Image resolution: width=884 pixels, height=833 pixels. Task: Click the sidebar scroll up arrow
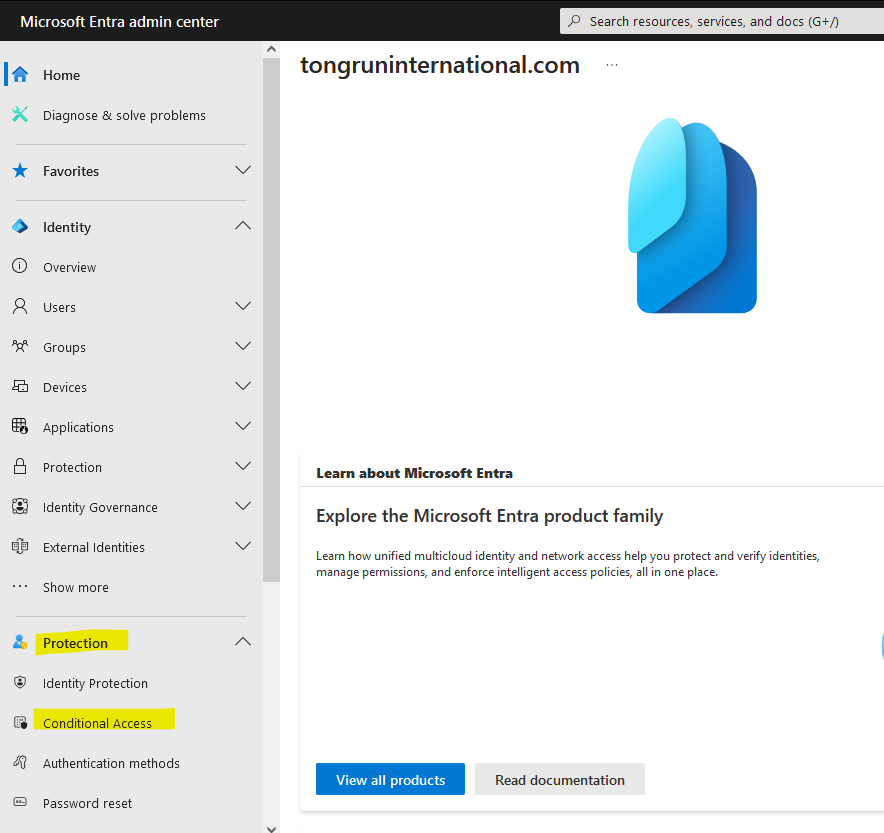[x=271, y=49]
